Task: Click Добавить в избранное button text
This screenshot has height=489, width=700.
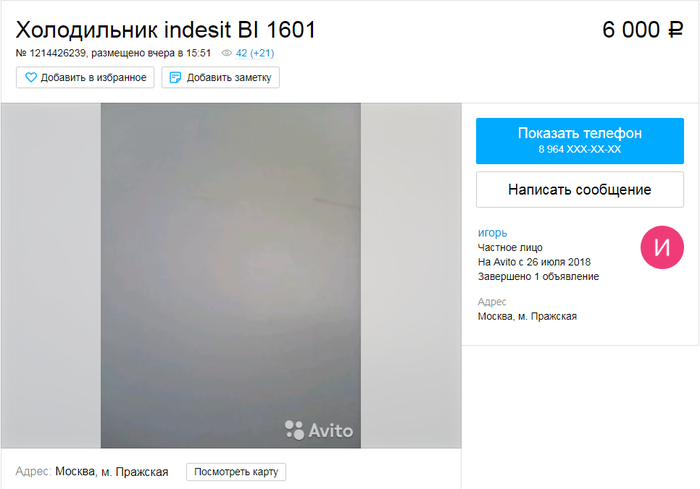Action: 93,78
